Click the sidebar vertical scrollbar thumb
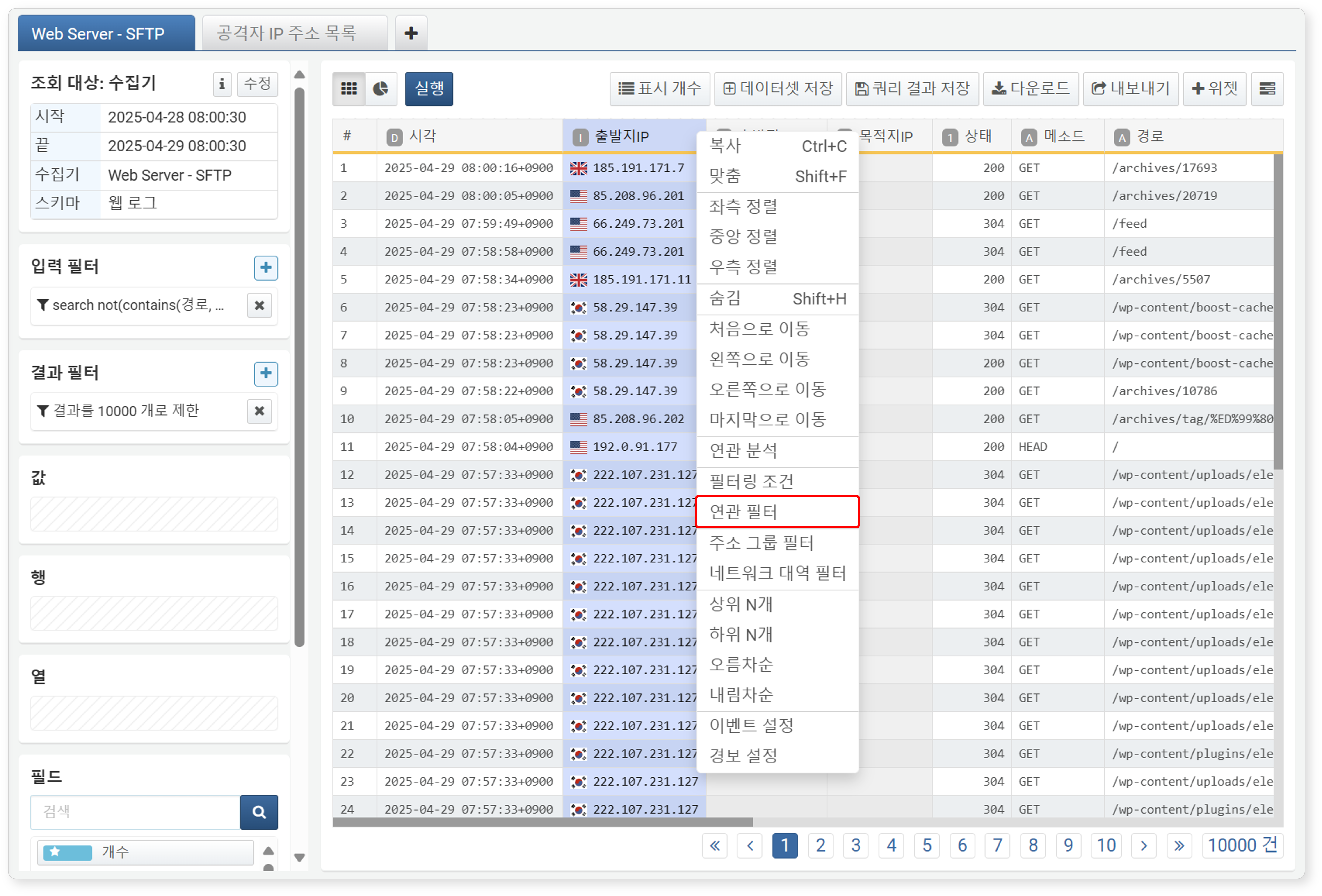1322x896 pixels. pos(300,367)
